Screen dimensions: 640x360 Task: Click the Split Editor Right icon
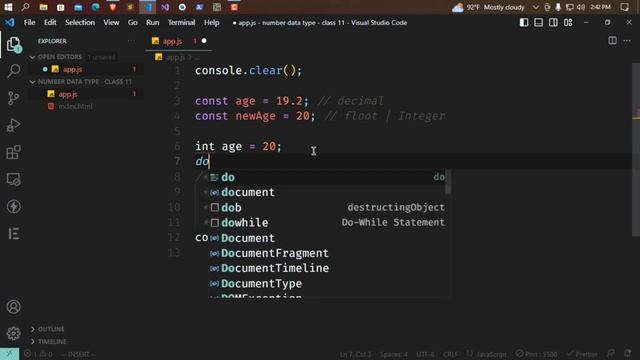pos(612,41)
